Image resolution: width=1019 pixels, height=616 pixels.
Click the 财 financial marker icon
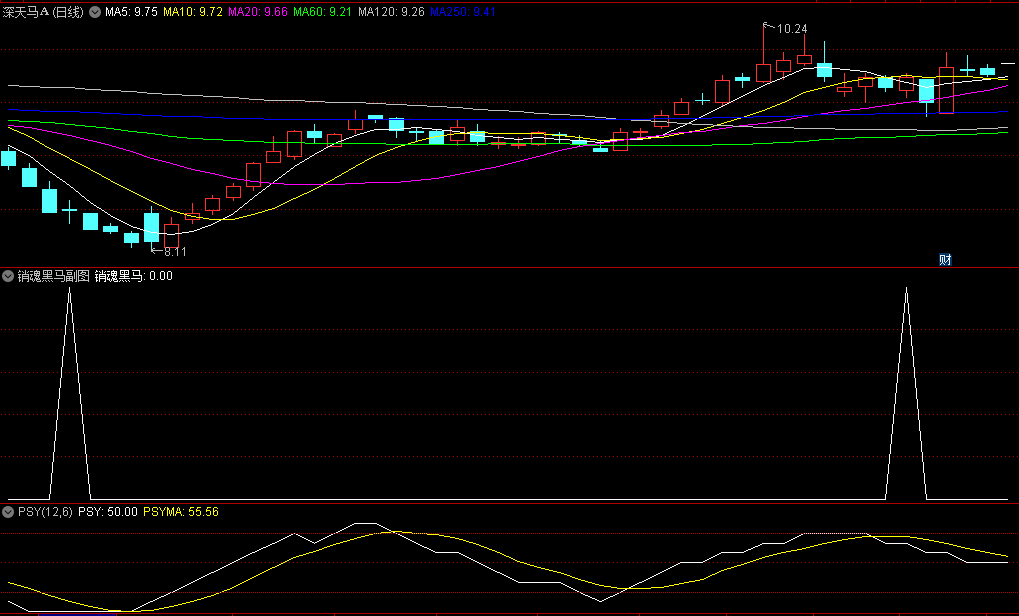click(945, 260)
